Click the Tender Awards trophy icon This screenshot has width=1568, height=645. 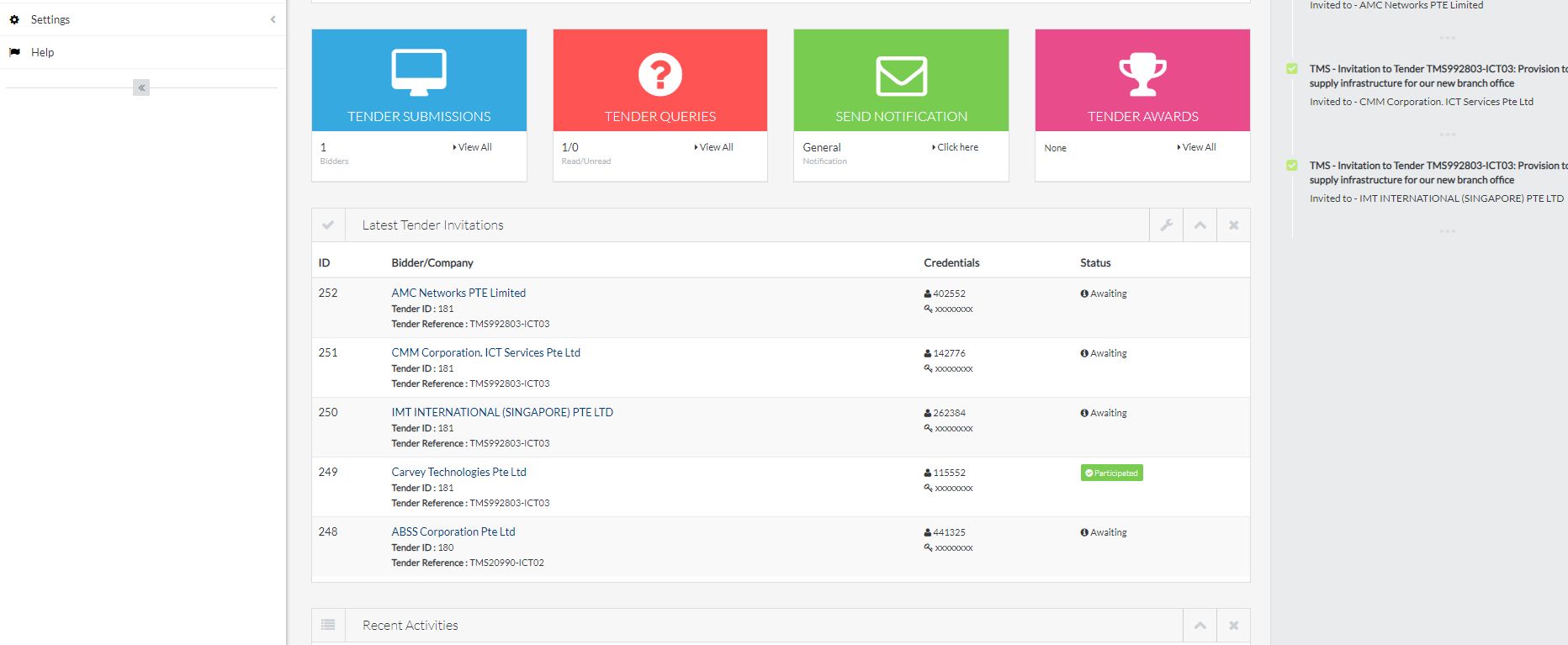point(1142,74)
